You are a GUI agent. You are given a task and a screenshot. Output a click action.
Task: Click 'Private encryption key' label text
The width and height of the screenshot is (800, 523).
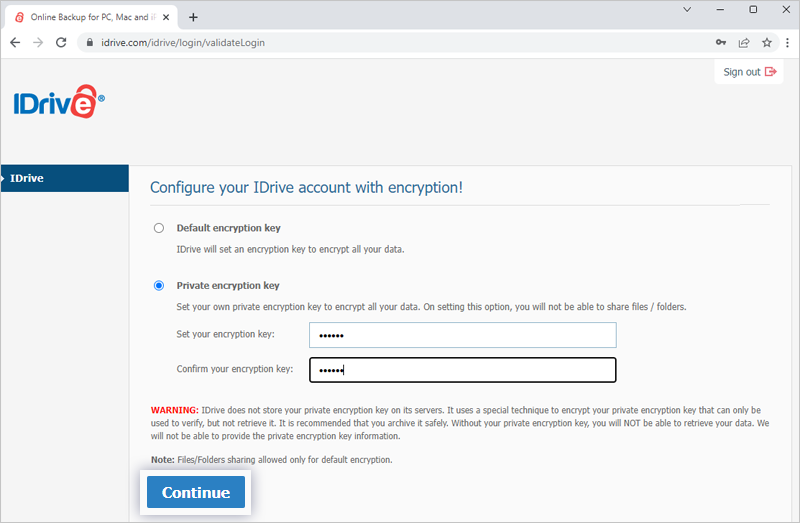coord(228,285)
